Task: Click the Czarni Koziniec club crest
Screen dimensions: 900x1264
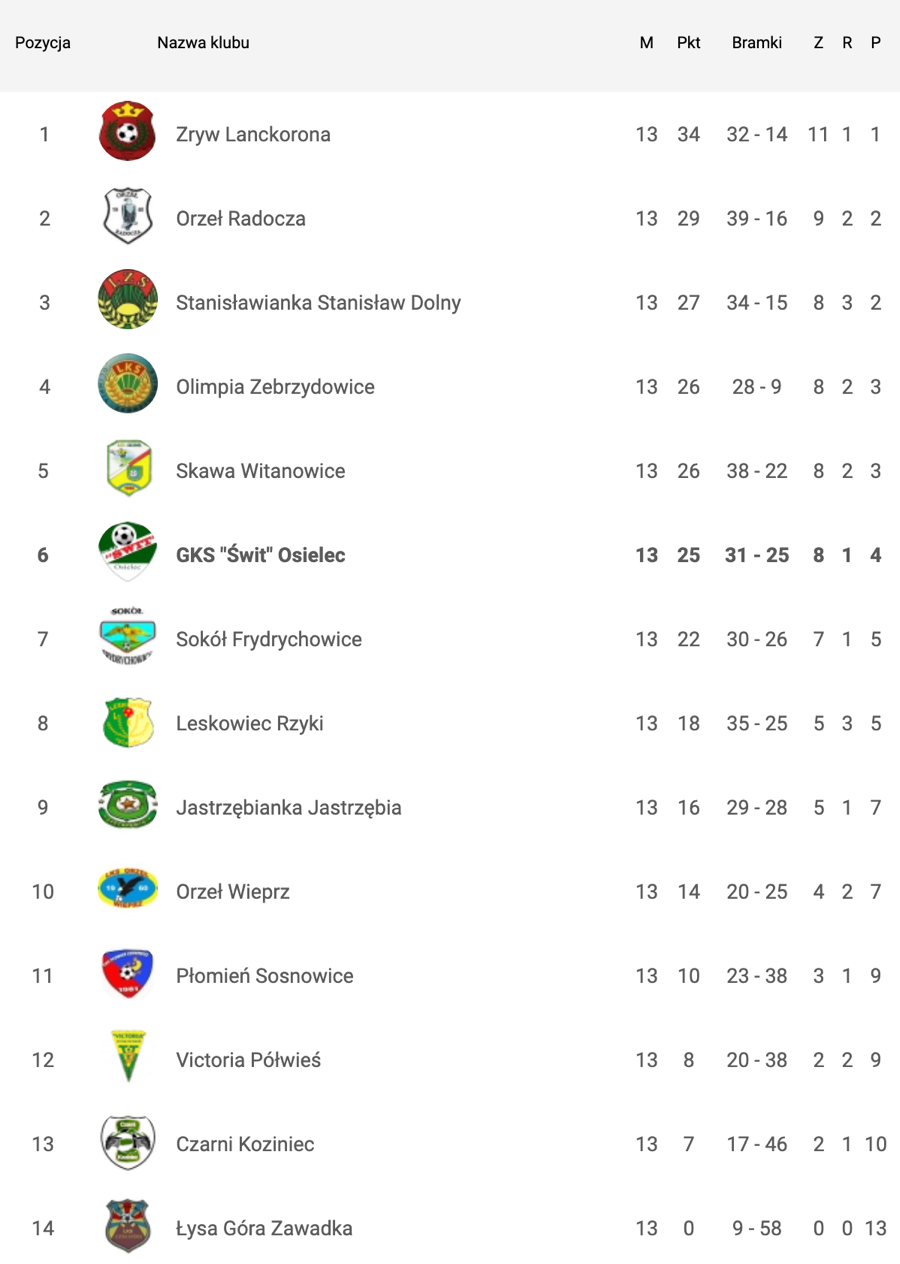Action: point(128,1142)
